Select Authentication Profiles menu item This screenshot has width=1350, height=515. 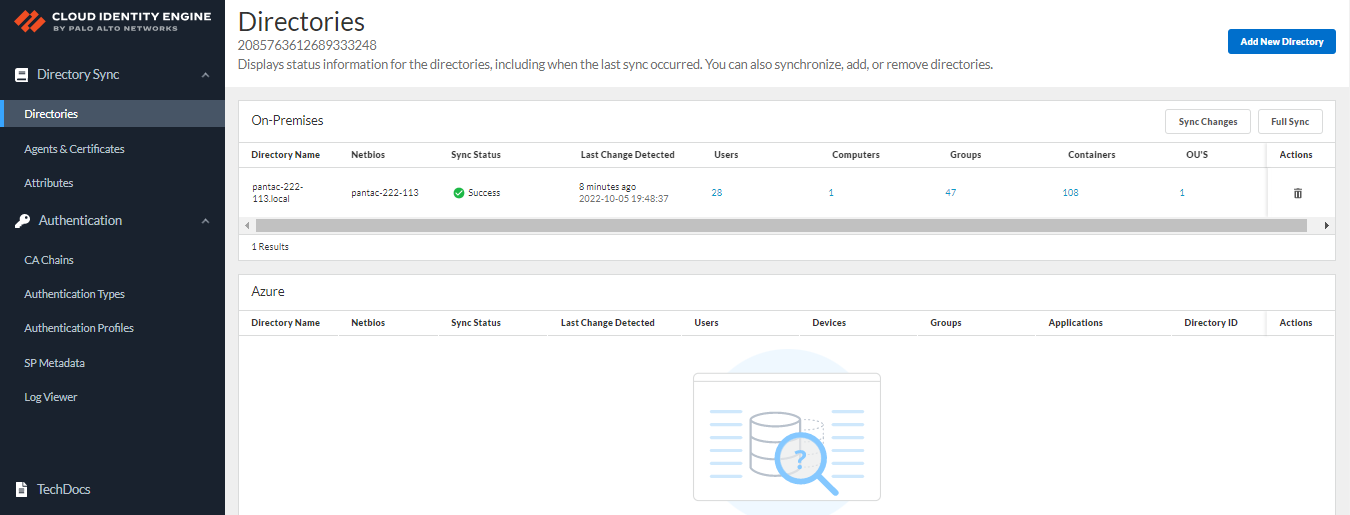(79, 328)
